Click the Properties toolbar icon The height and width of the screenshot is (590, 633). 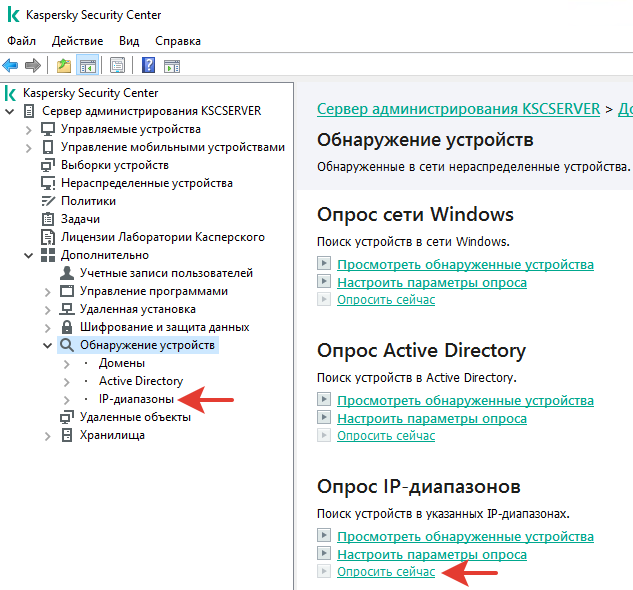117,65
